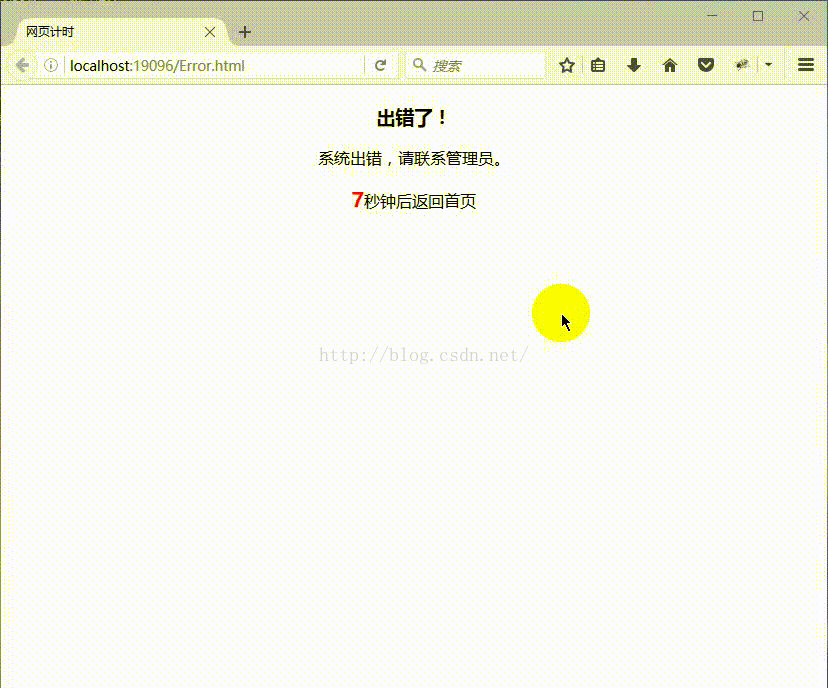Click the red countdown number 7
Image resolution: width=828 pixels, height=688 pixels.
click(357, 200)
